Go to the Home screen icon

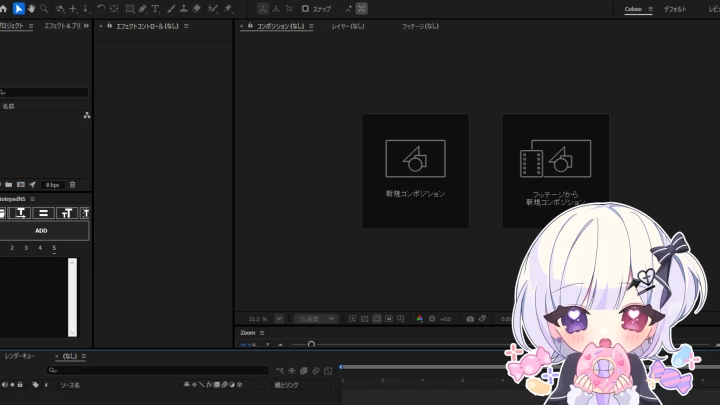[3, 9]
